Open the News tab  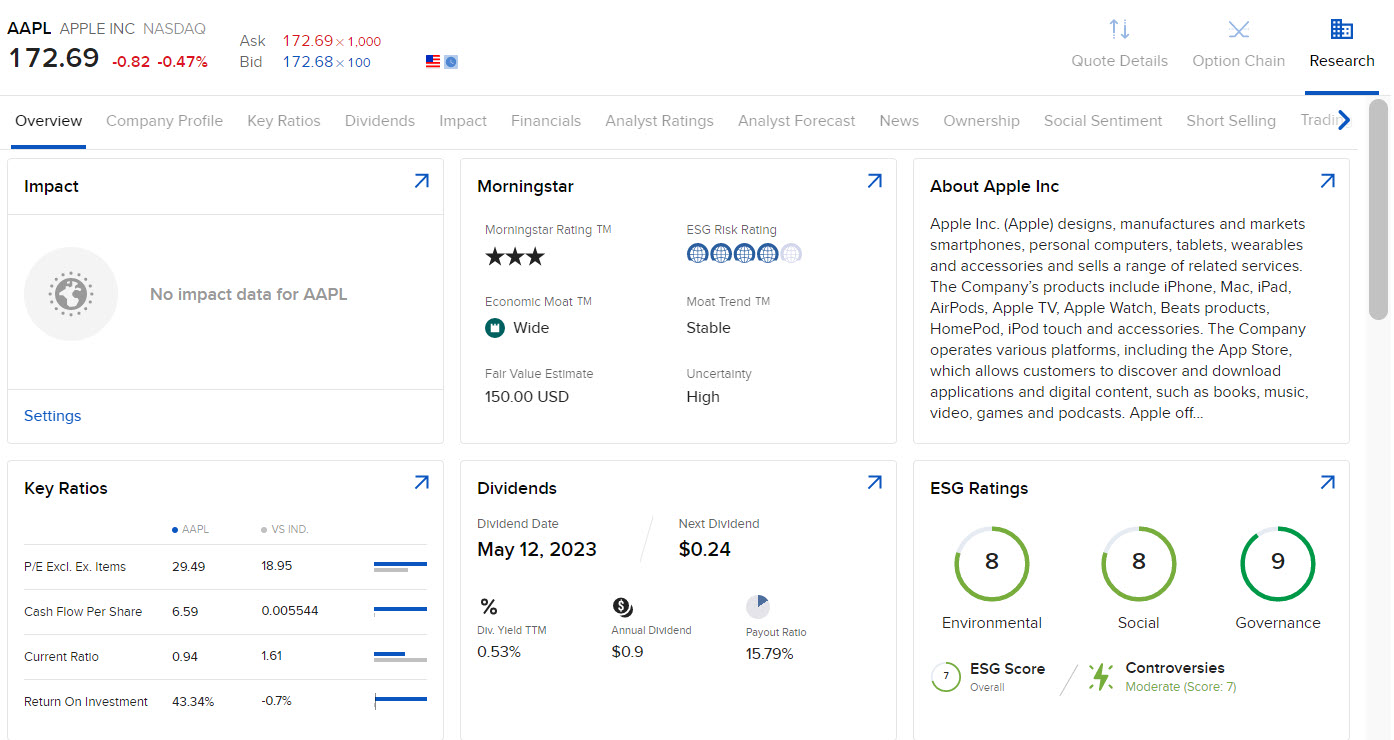(x=899, y=121)
